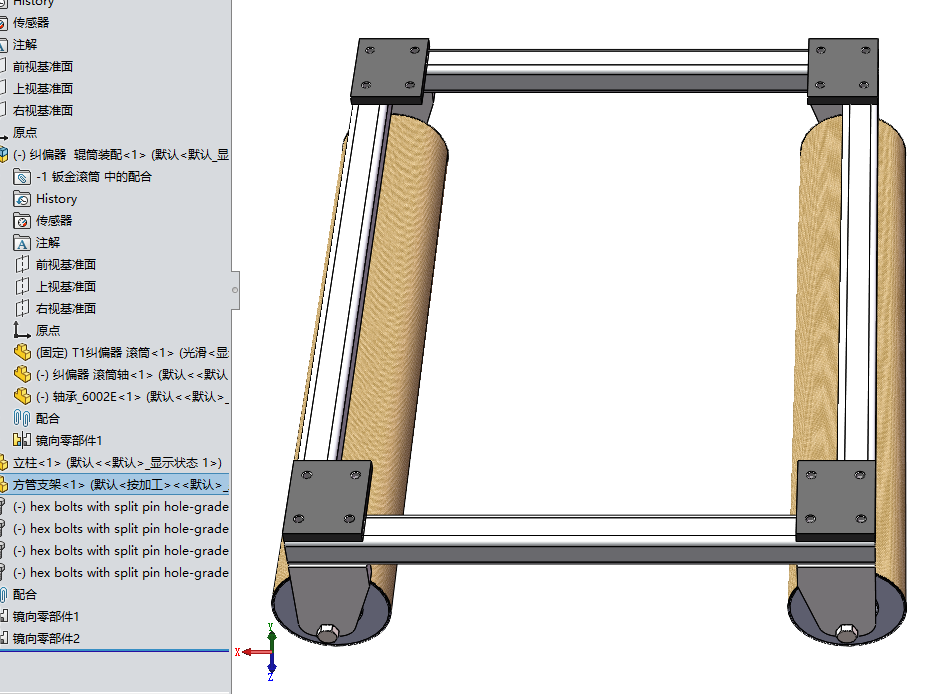
Task: Click the indented 传感器 sensor folder icon
Action: coord(22,221)
